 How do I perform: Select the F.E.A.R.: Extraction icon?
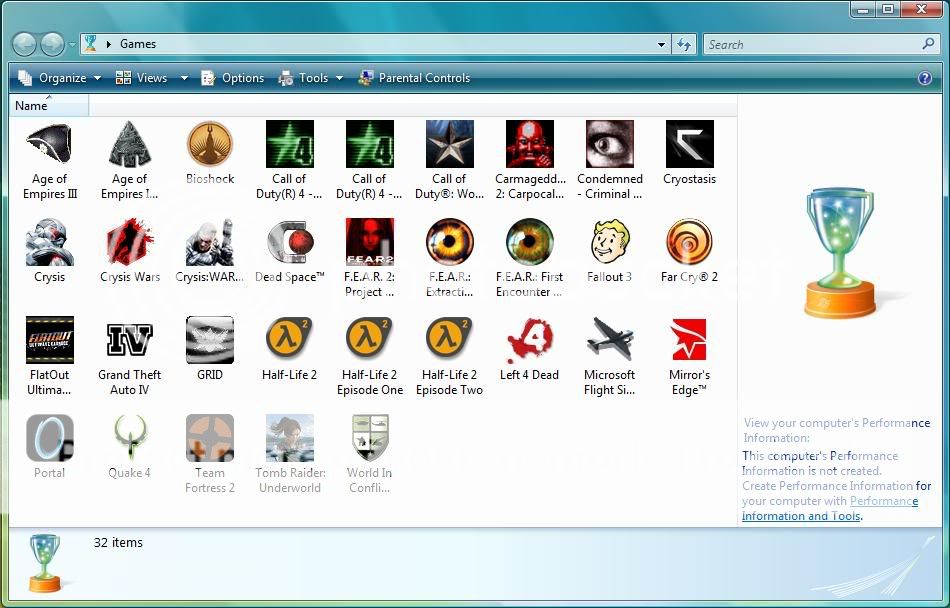click(x=450, y=242)
